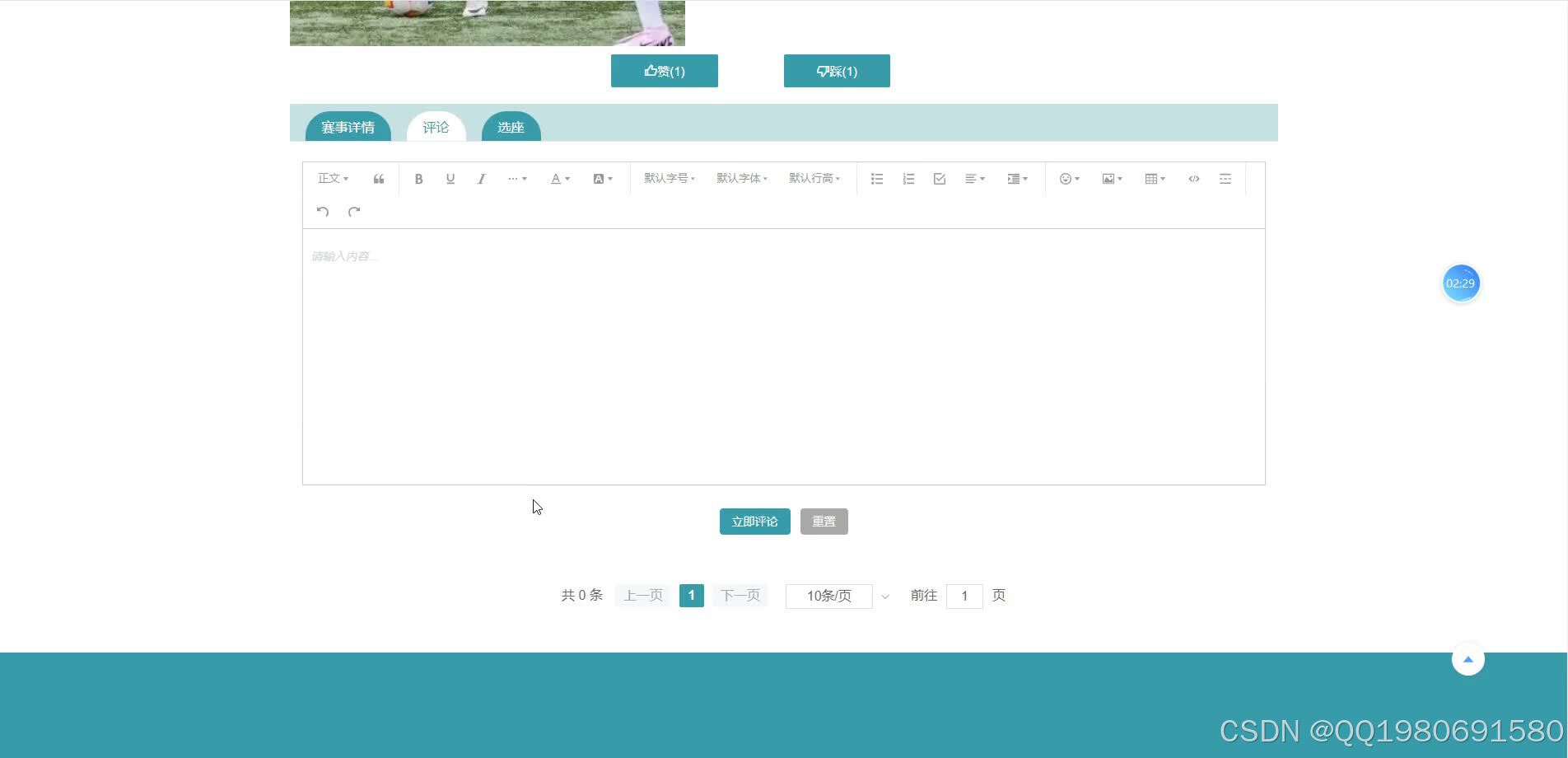The image size is (1568, 758).
Task: Open the 默认字号 font size dropdown
Action: (670, 179)
